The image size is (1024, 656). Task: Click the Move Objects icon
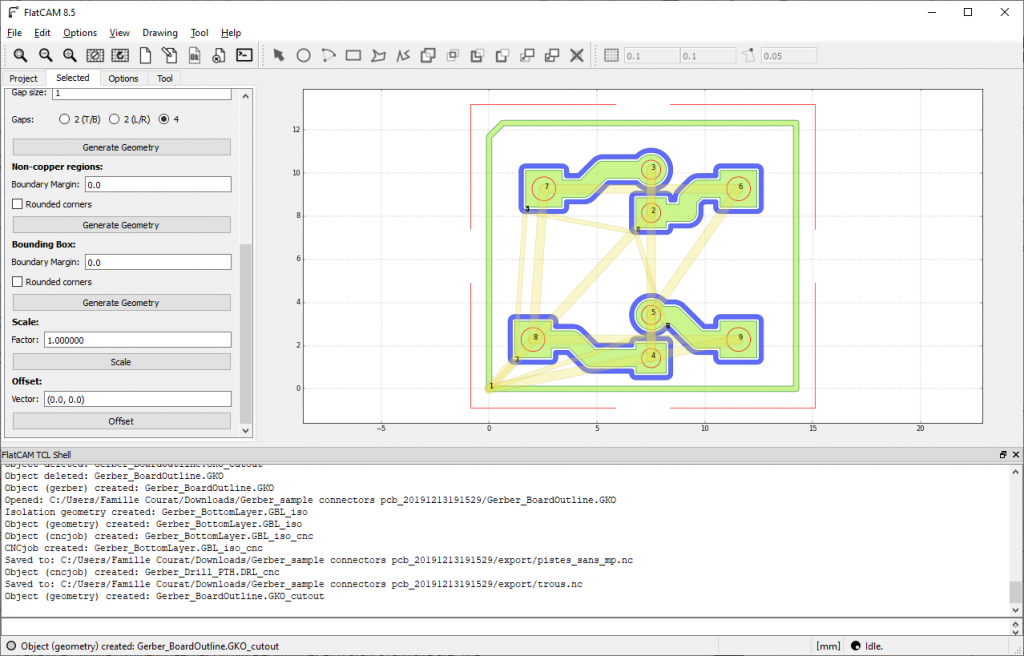(x=527, y=56)
